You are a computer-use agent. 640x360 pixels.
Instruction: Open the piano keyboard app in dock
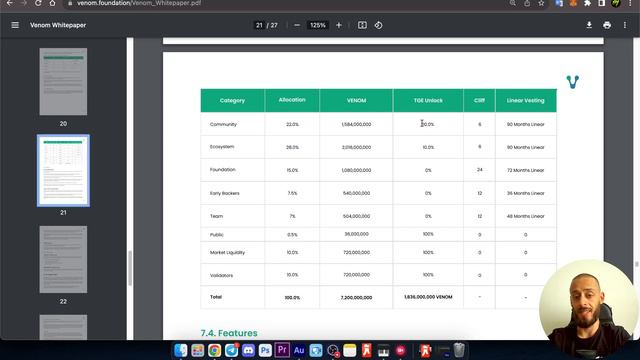[383, 350]
